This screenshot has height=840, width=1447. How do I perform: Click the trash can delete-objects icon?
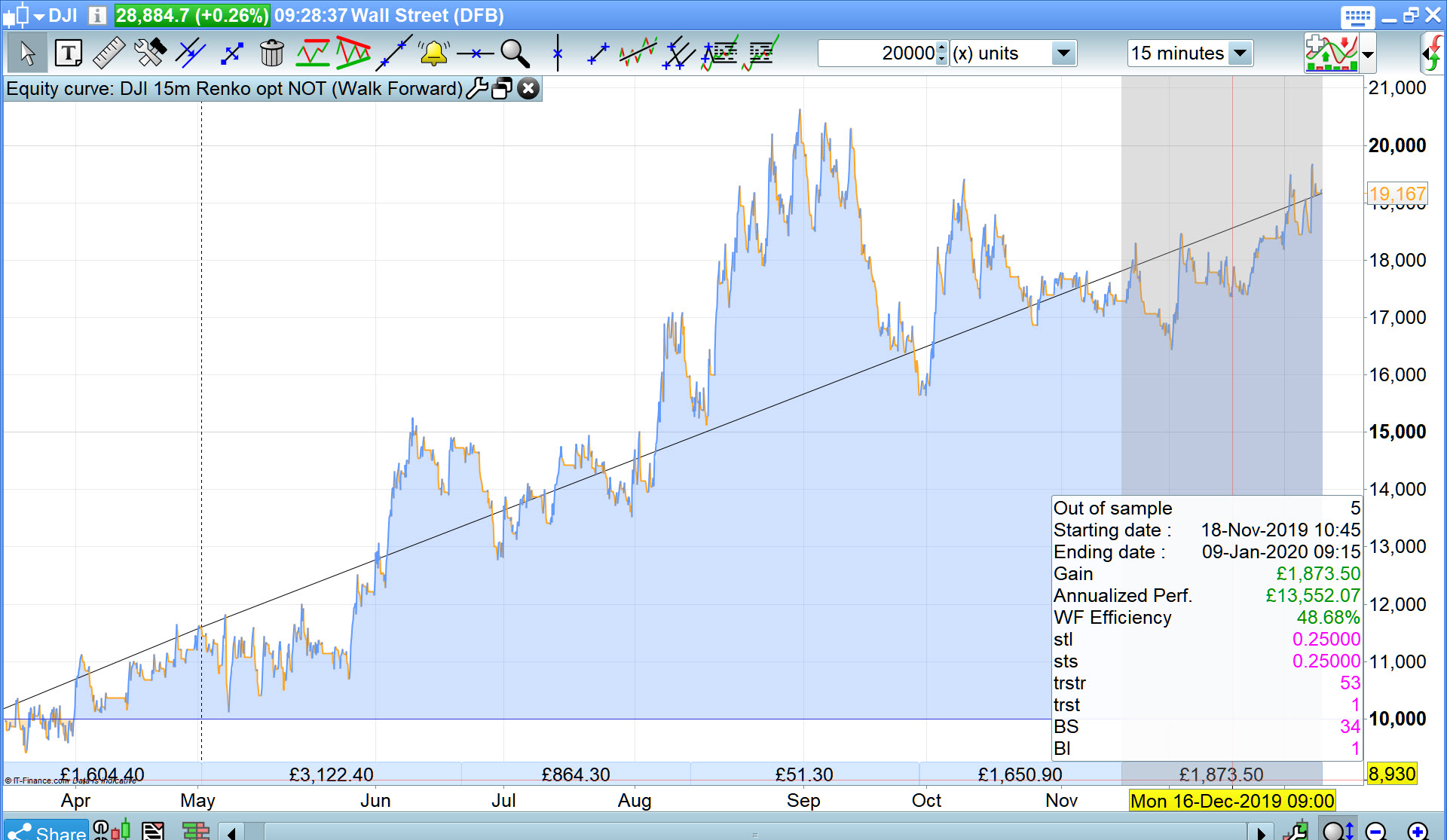(x=271, y=53)
